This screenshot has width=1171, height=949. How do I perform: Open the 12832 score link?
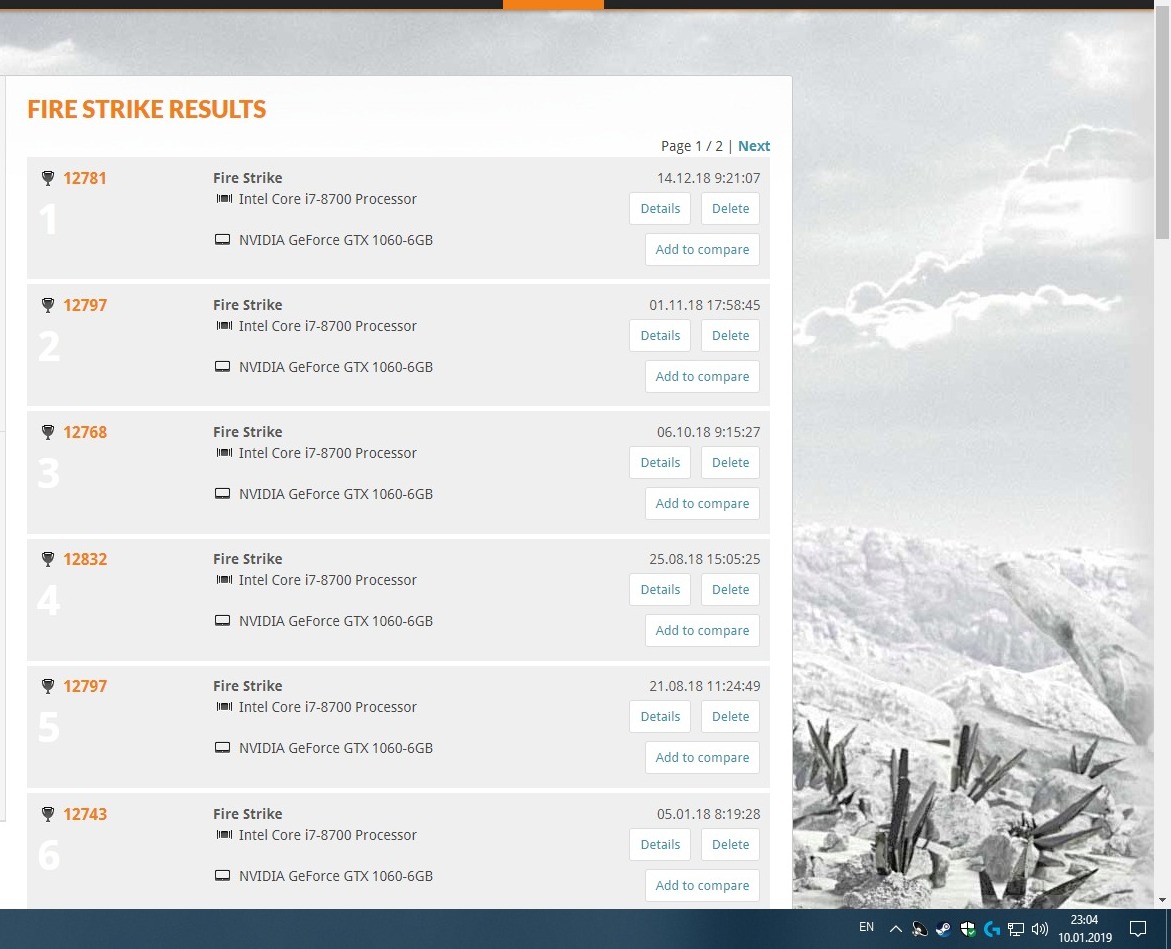click(x=84, y=559)
